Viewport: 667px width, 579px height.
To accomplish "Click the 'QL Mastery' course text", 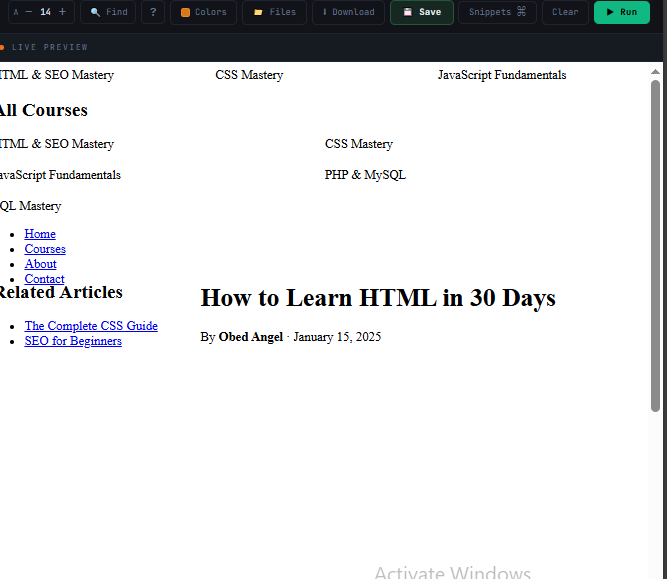I will tap(31, 206).
